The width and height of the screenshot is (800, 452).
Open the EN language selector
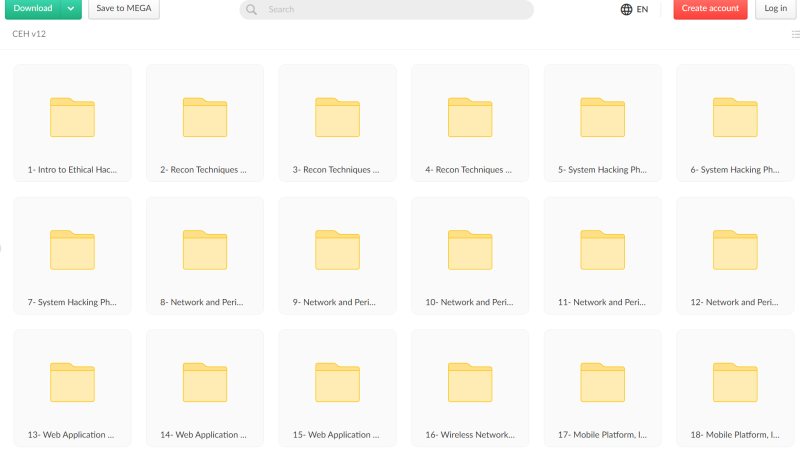point(634,9)
